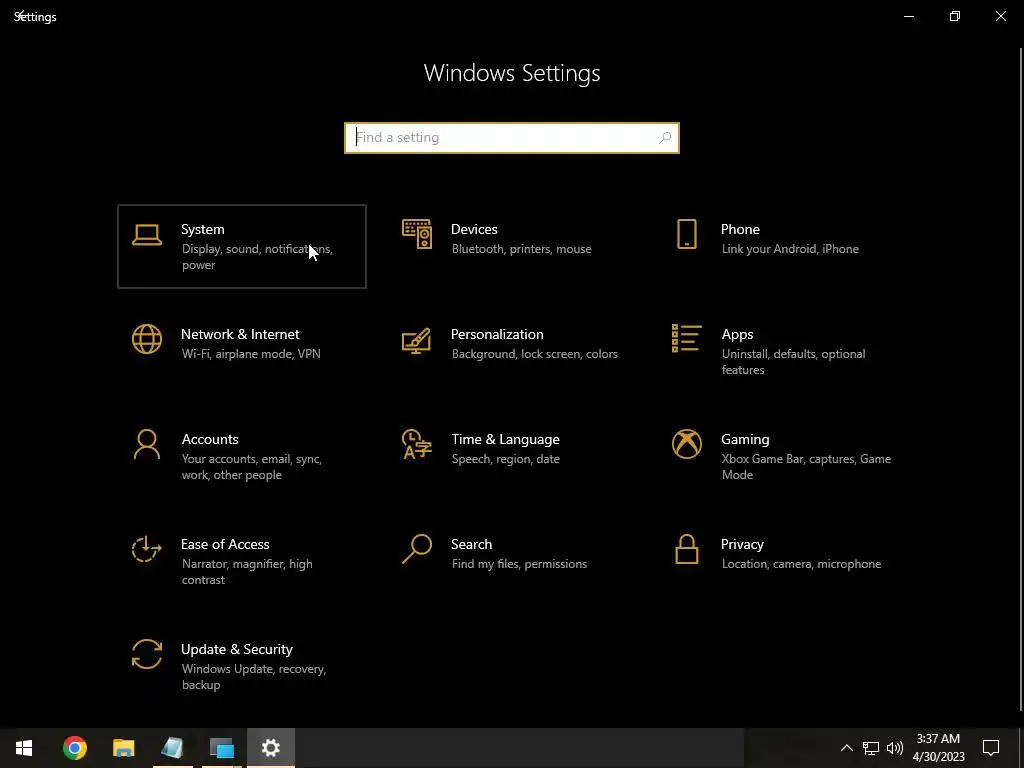Select the Network & Internet title

(x=240, y=334)
